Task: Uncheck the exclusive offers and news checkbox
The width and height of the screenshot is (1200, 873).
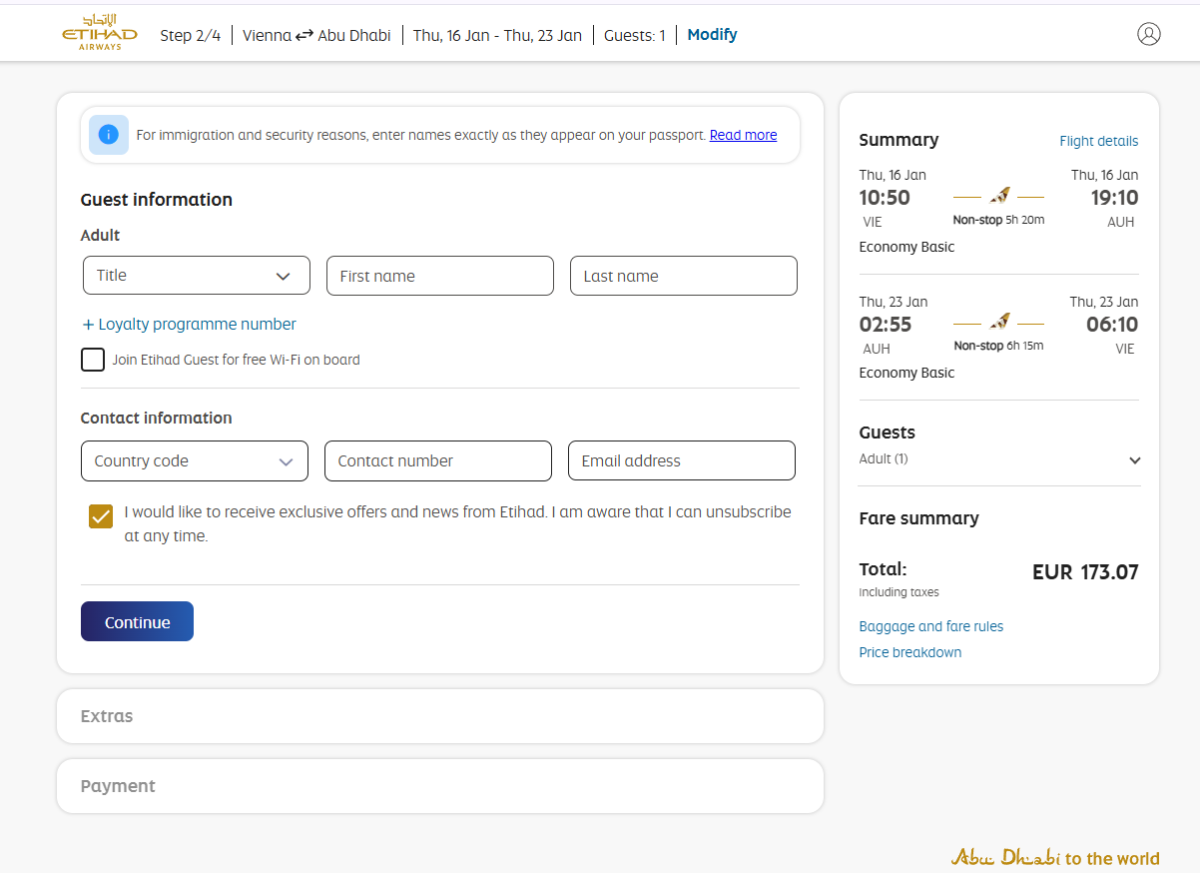Action: 101,516
